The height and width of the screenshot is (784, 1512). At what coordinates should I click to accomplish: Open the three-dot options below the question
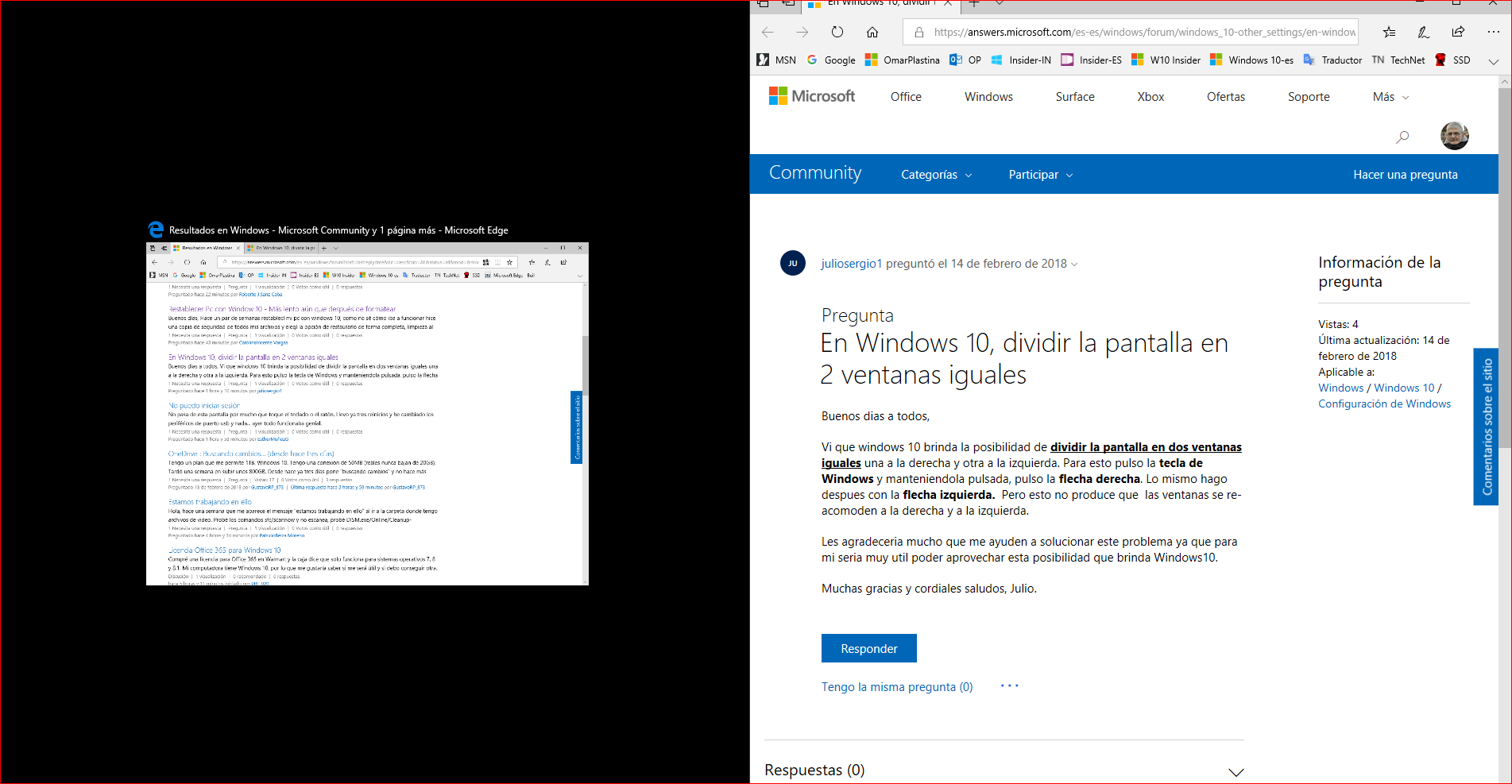pos(1010,686)
